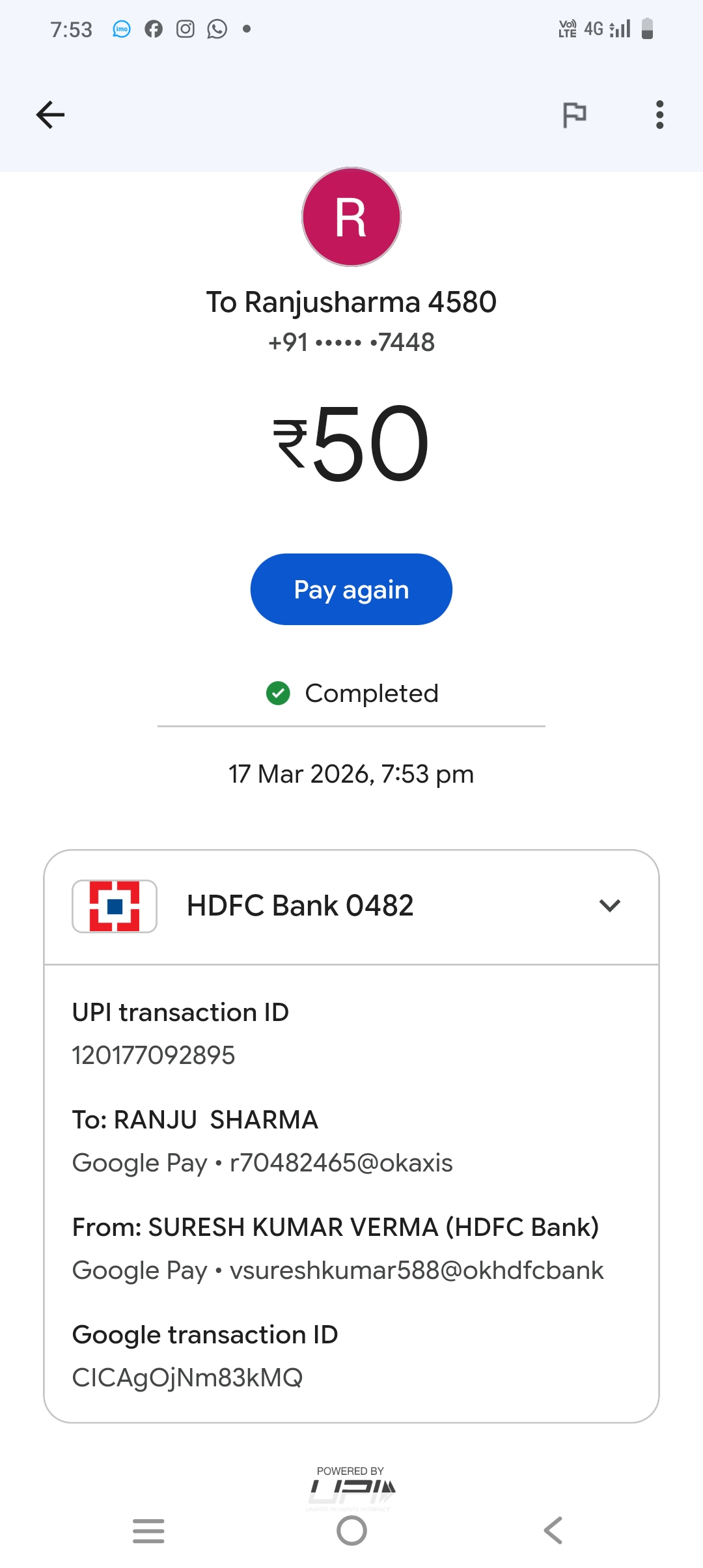Expand the HDFC Bank 0482 chevron
The image size is (703, 1568).
(x=610, y=906)
